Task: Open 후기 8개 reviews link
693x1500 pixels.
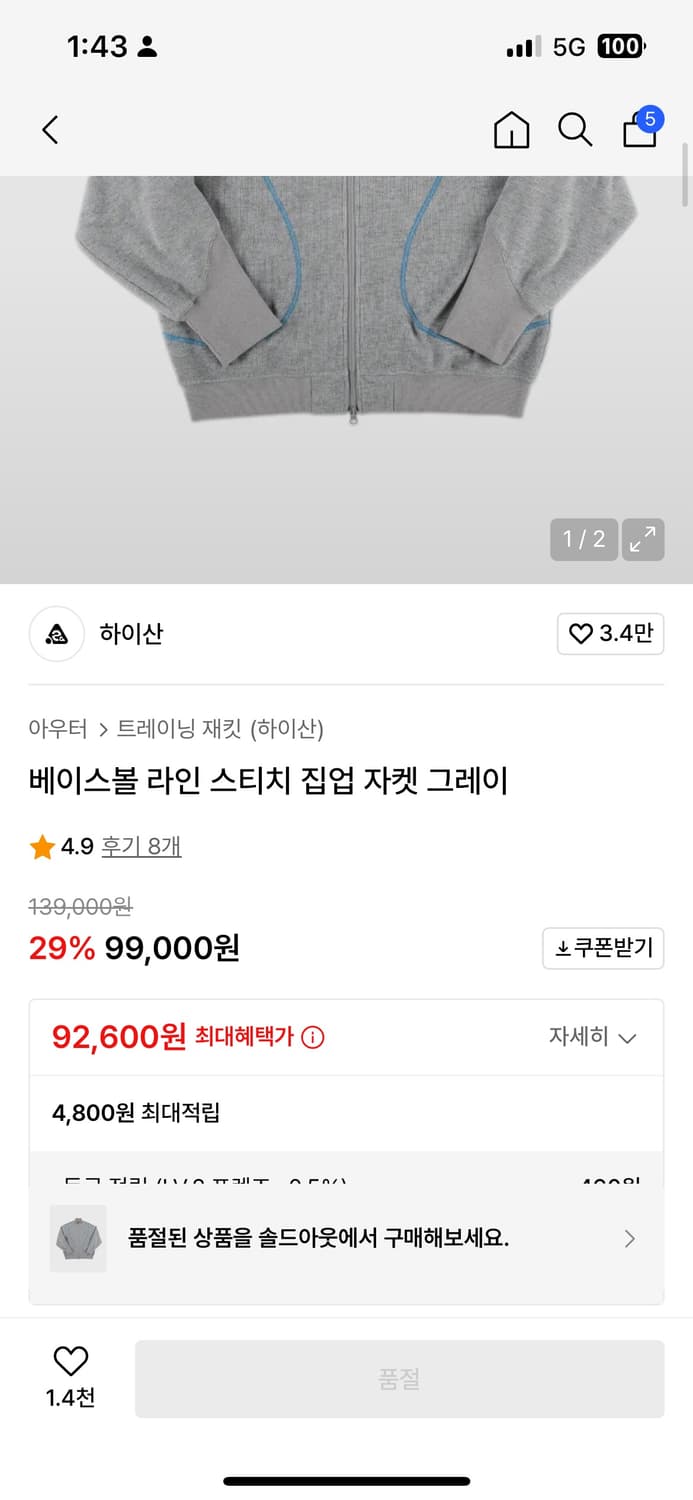Action: pyautogui.click(x=141, y=846)
